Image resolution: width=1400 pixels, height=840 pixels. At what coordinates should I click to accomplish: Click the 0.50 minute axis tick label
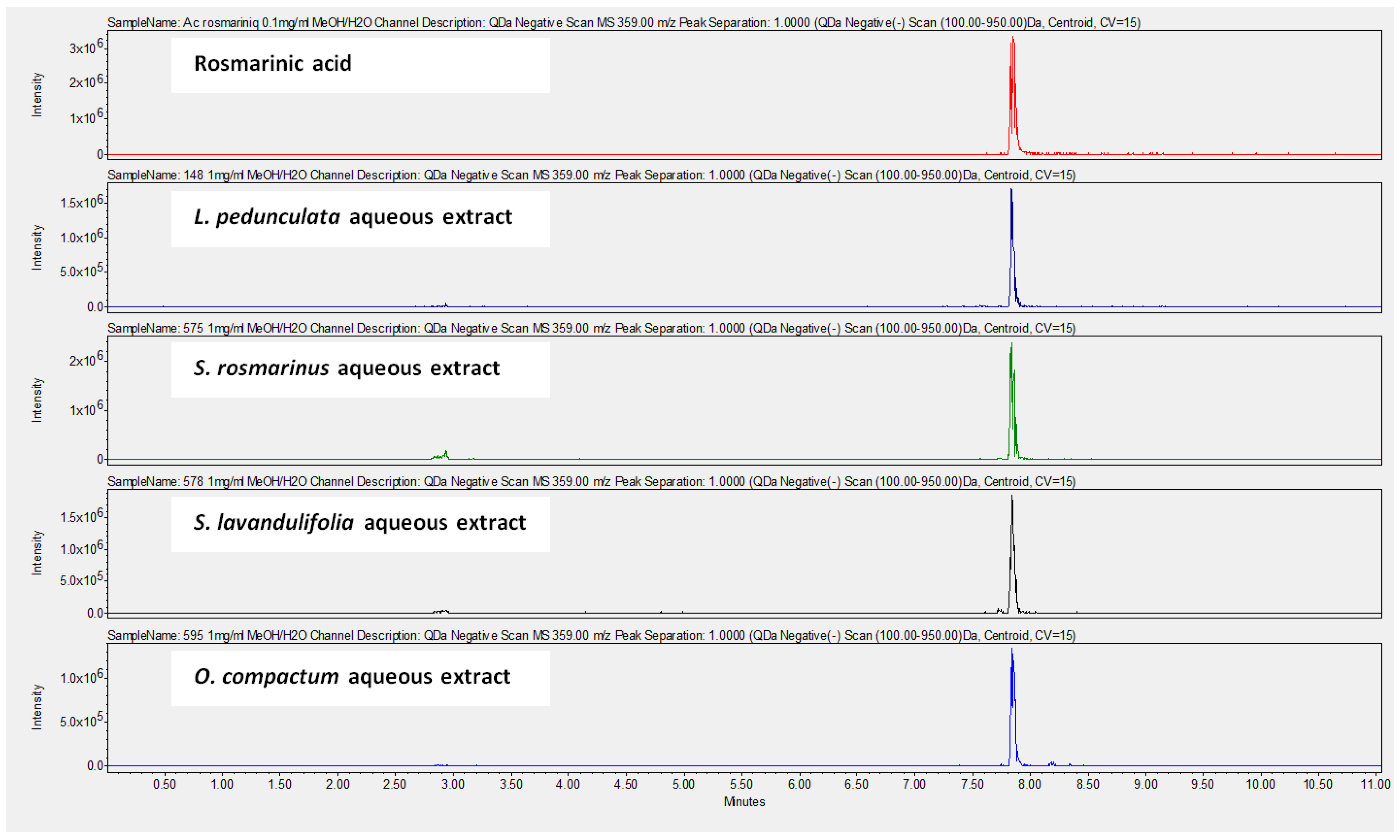coord(164,784)
